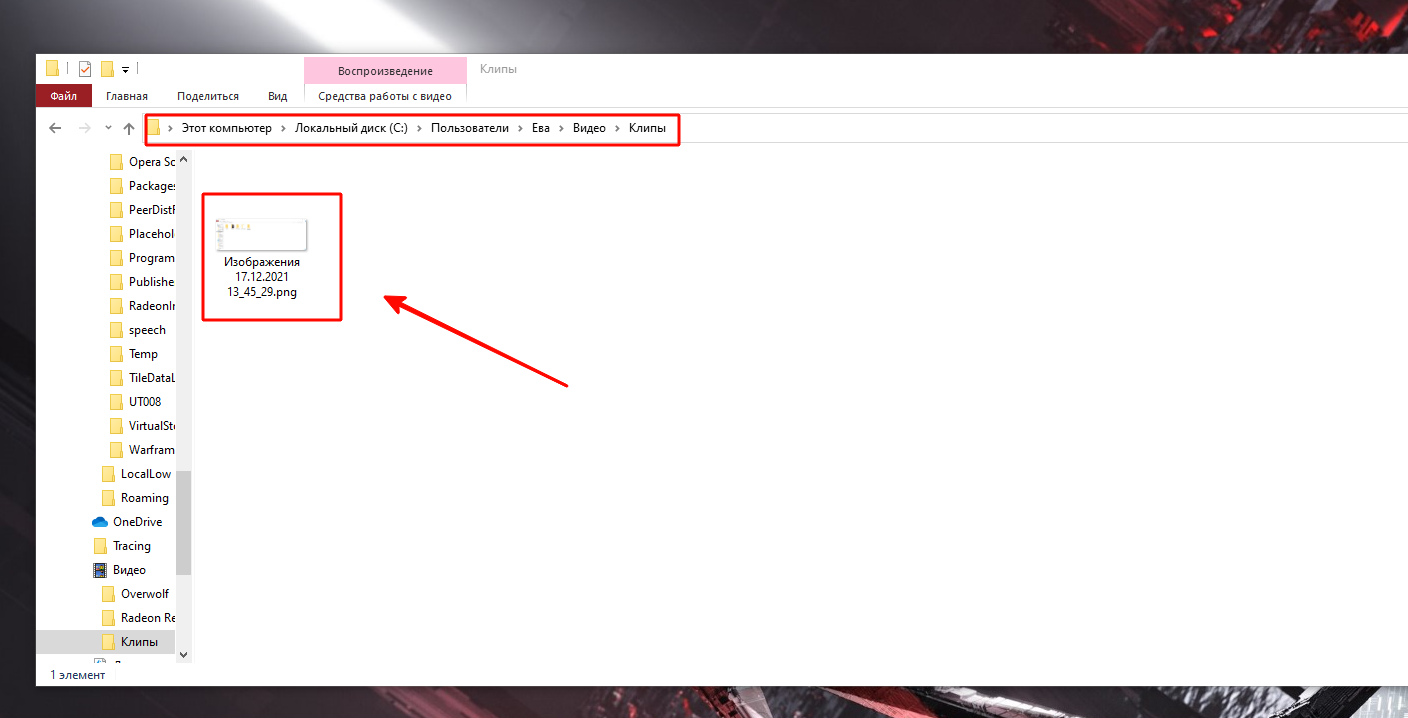Select the VirtualSto folder in the tree
This screenshot has height=718, width=1408.
[x=142, y=426]
